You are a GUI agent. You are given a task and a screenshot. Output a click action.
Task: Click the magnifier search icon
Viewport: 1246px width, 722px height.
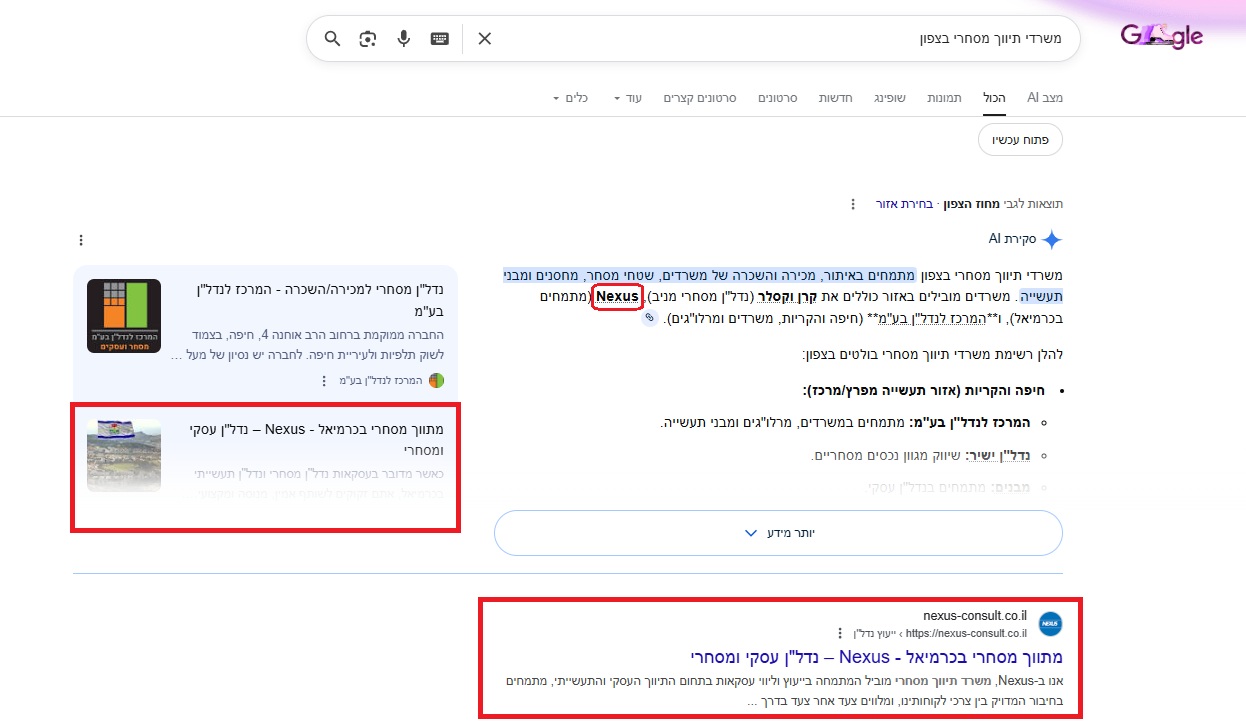pos(333,39)
